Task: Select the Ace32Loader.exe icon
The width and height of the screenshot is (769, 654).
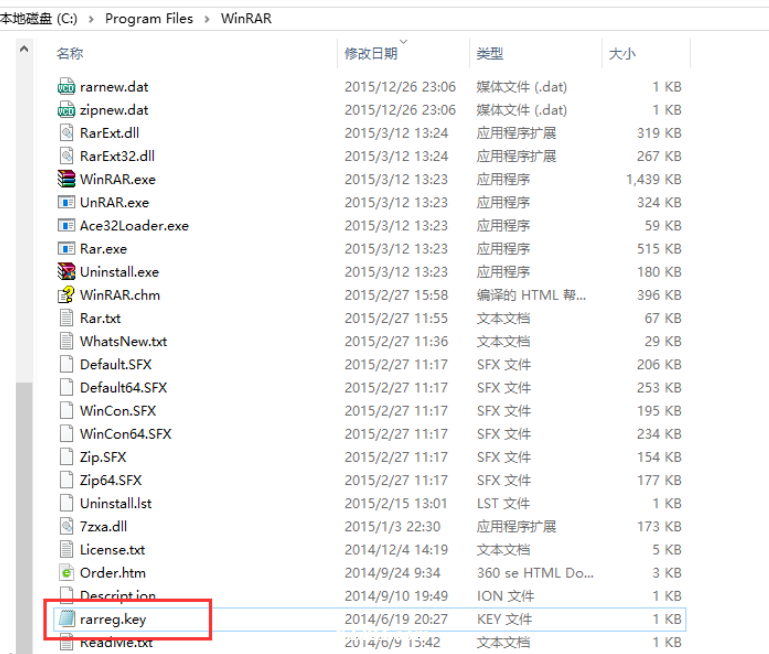Action: (x=66, y=226)
